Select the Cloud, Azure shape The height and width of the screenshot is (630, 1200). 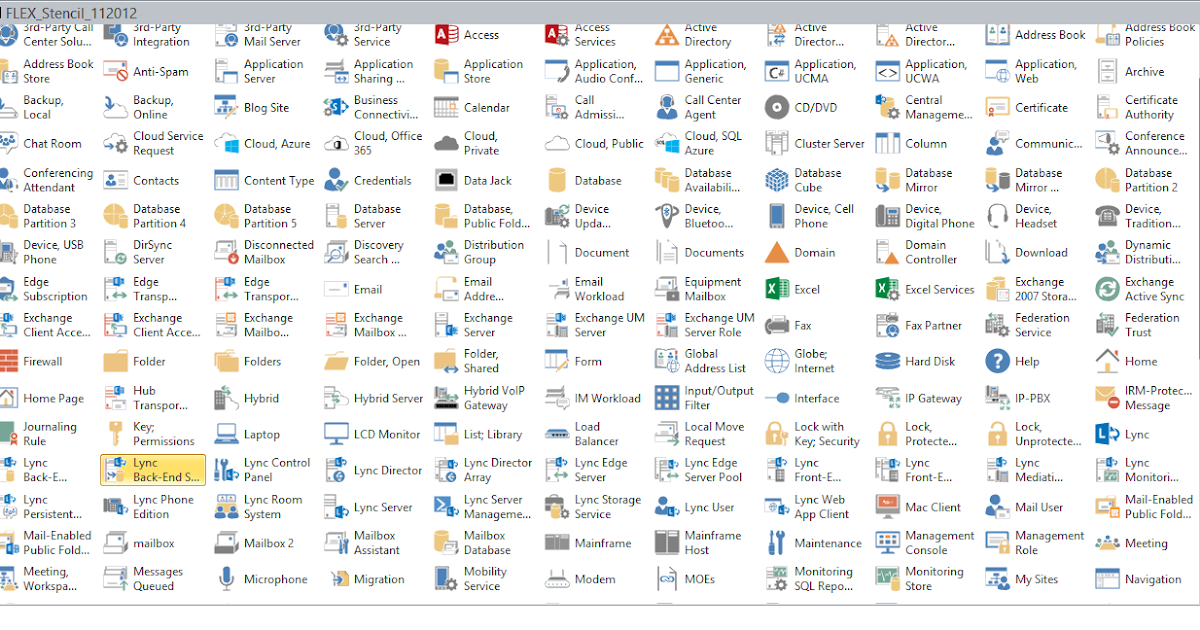(263, 143)
